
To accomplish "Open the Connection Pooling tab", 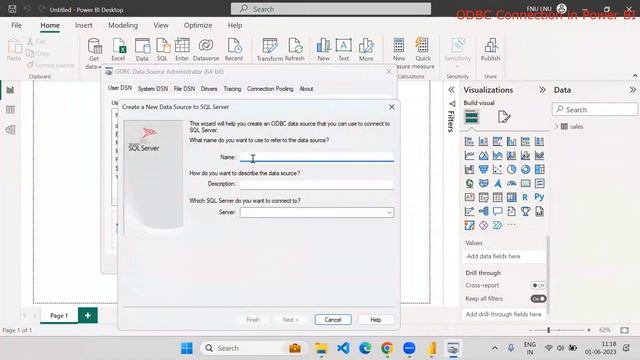I will (270, 89).
